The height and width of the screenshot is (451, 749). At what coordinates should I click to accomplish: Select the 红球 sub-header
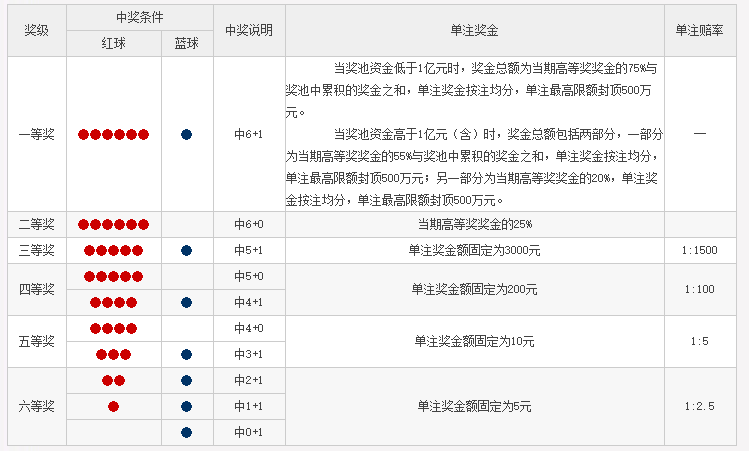pyautogui.click(x=113, y=44)
